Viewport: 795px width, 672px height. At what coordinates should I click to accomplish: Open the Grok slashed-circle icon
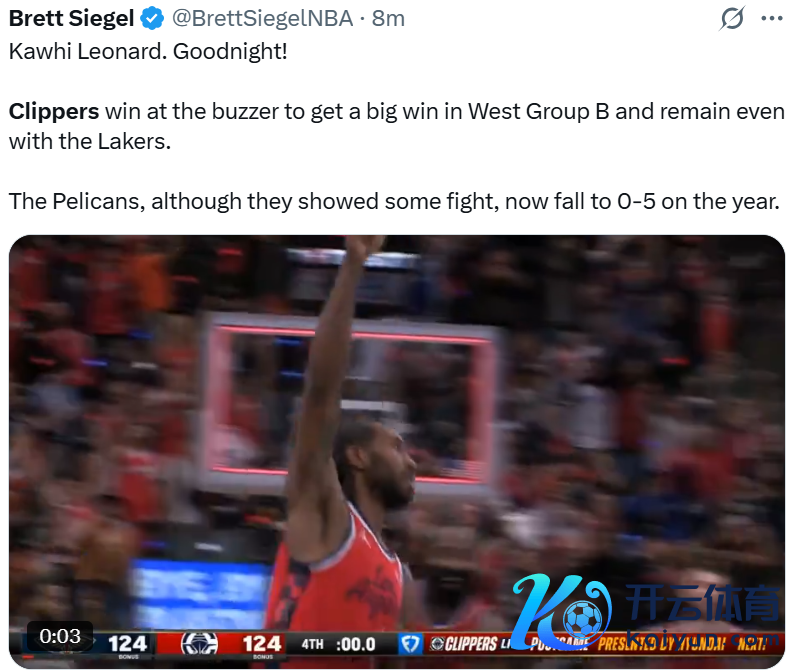point(732,19)
